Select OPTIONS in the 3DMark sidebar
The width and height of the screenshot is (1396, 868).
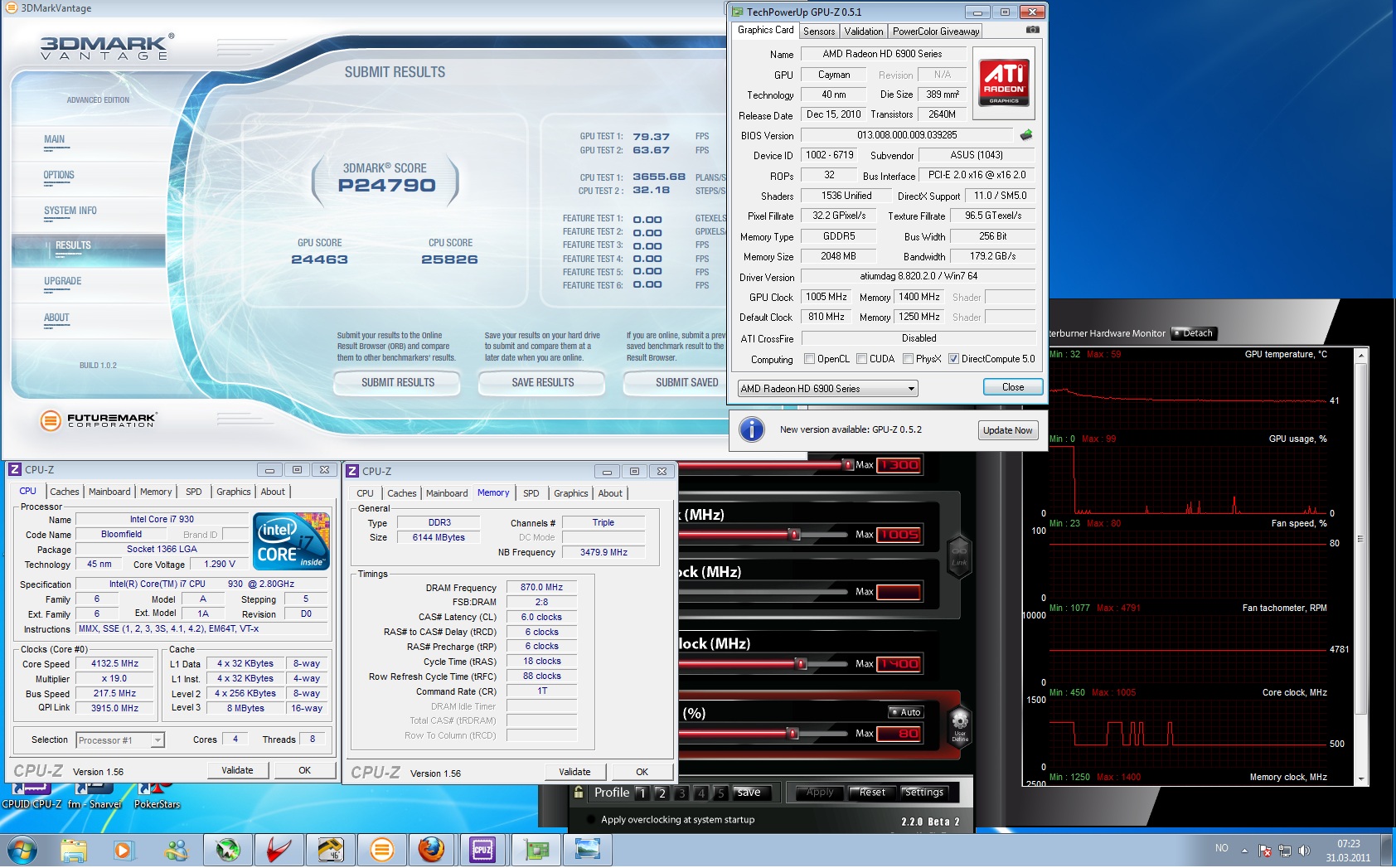tap(59, 176)
